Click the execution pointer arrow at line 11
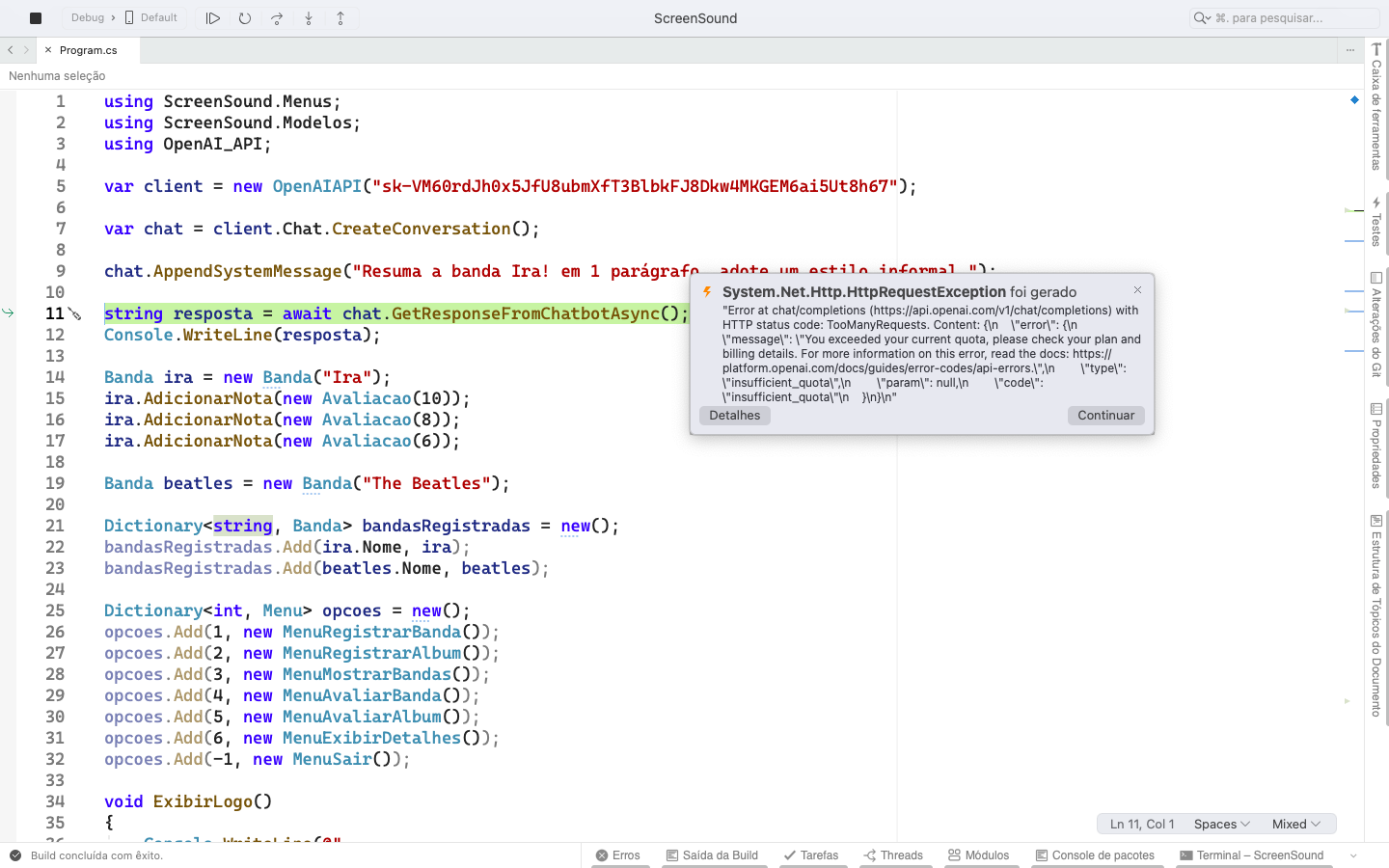The height and width of the screenshot is (868, 1389). 8,312
